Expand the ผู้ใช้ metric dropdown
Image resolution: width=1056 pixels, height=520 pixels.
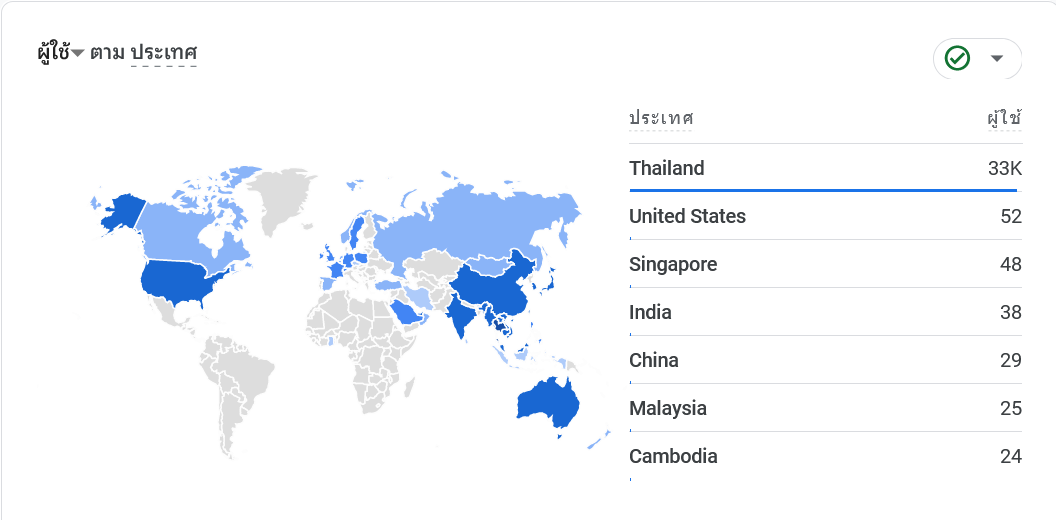pyautogui.click(x=61, y=53)
